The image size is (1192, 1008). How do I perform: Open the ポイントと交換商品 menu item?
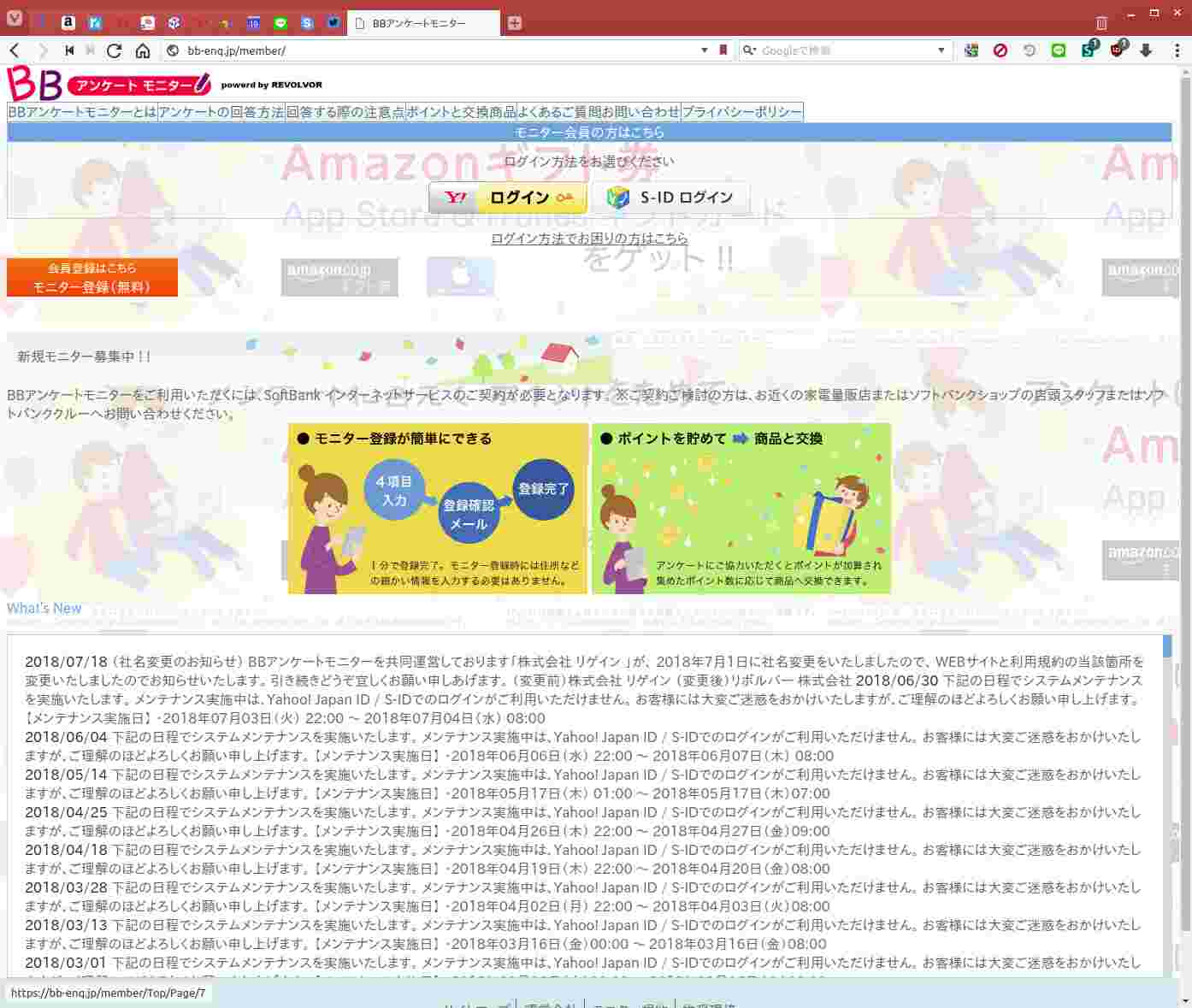point(461,112)
